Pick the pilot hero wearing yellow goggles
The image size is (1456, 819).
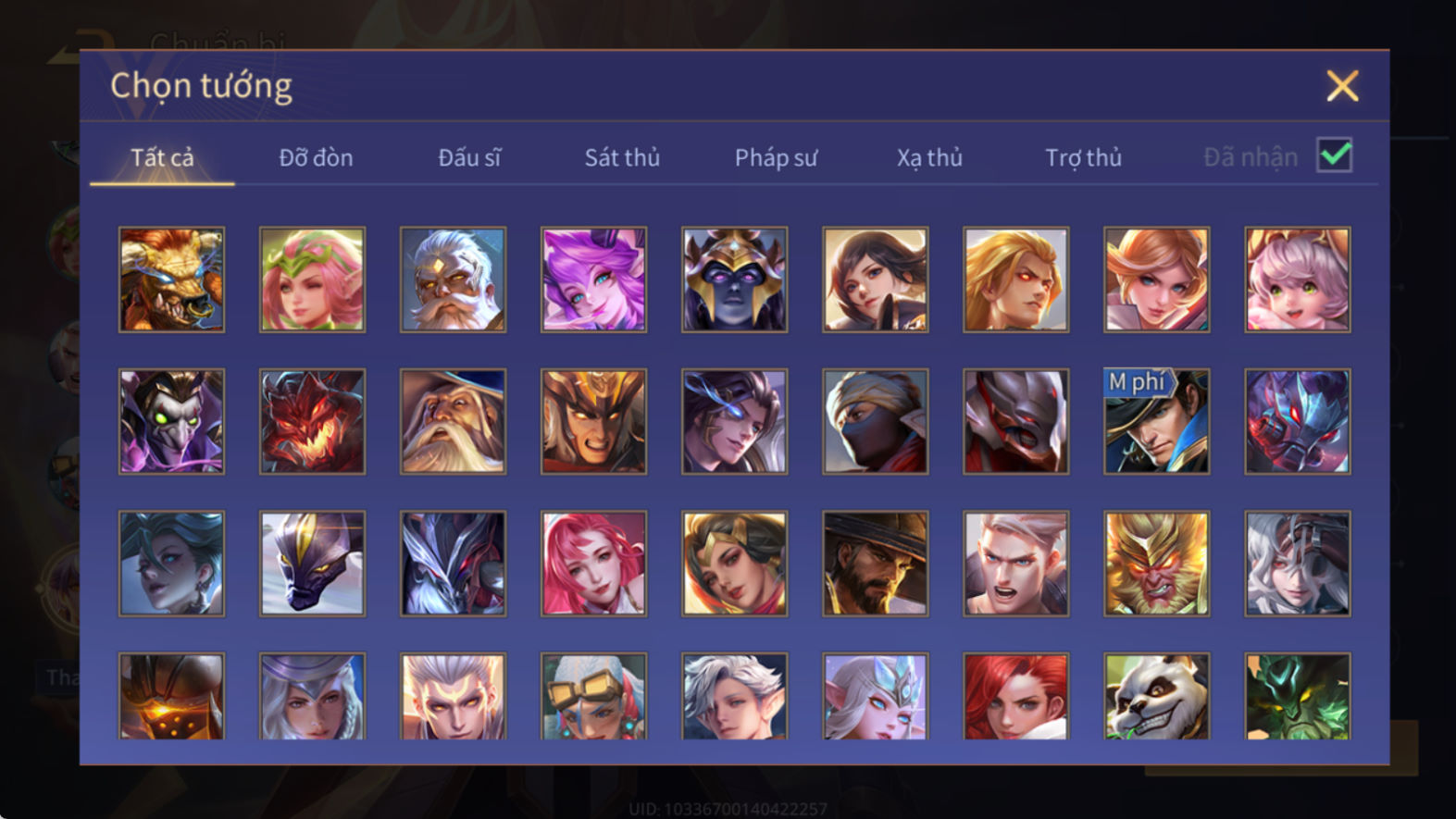[593, 696]
